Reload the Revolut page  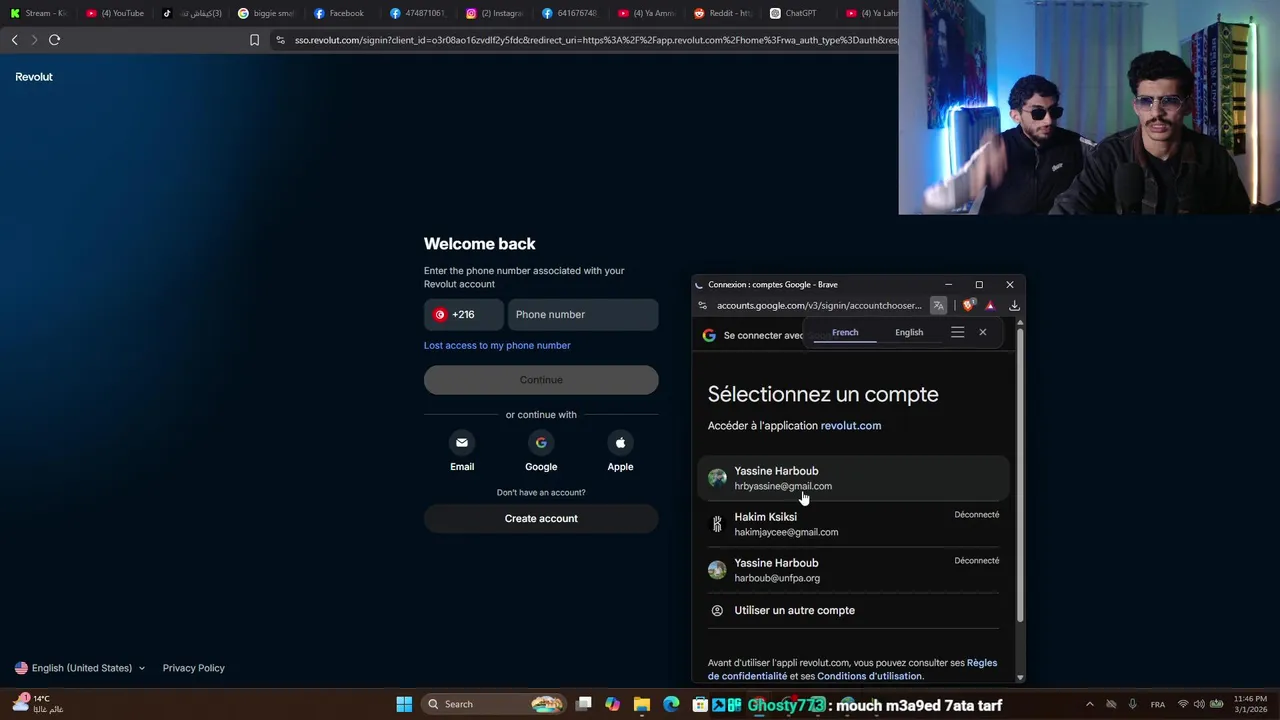(x=54, y=40)
